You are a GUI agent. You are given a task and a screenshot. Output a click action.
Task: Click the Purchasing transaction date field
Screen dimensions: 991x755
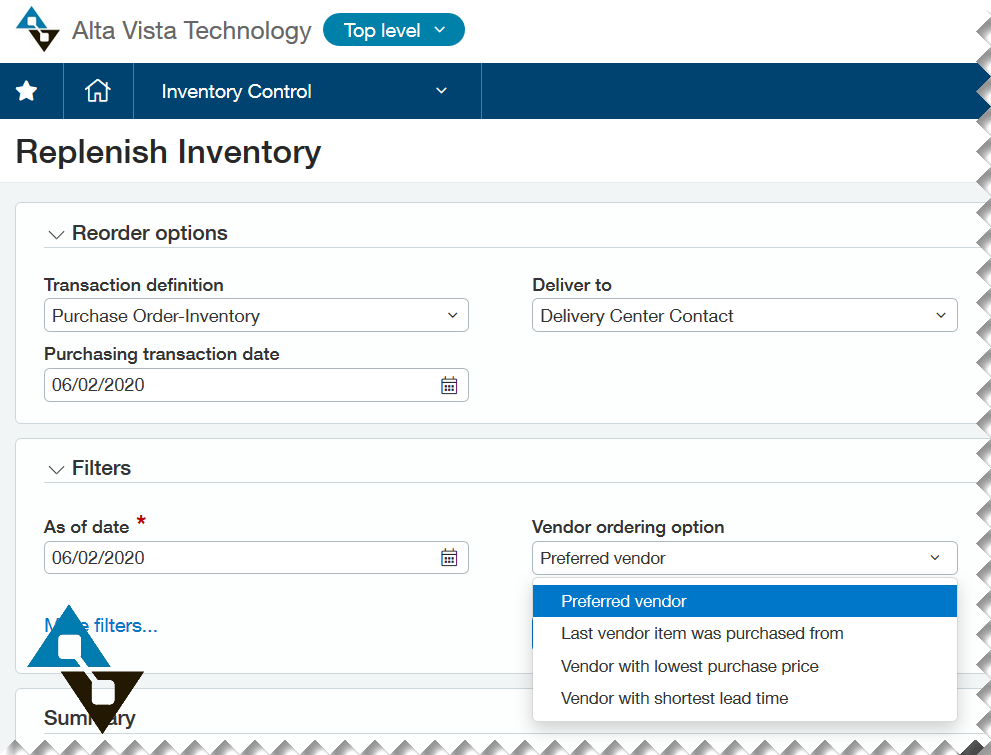pos(240,385)
